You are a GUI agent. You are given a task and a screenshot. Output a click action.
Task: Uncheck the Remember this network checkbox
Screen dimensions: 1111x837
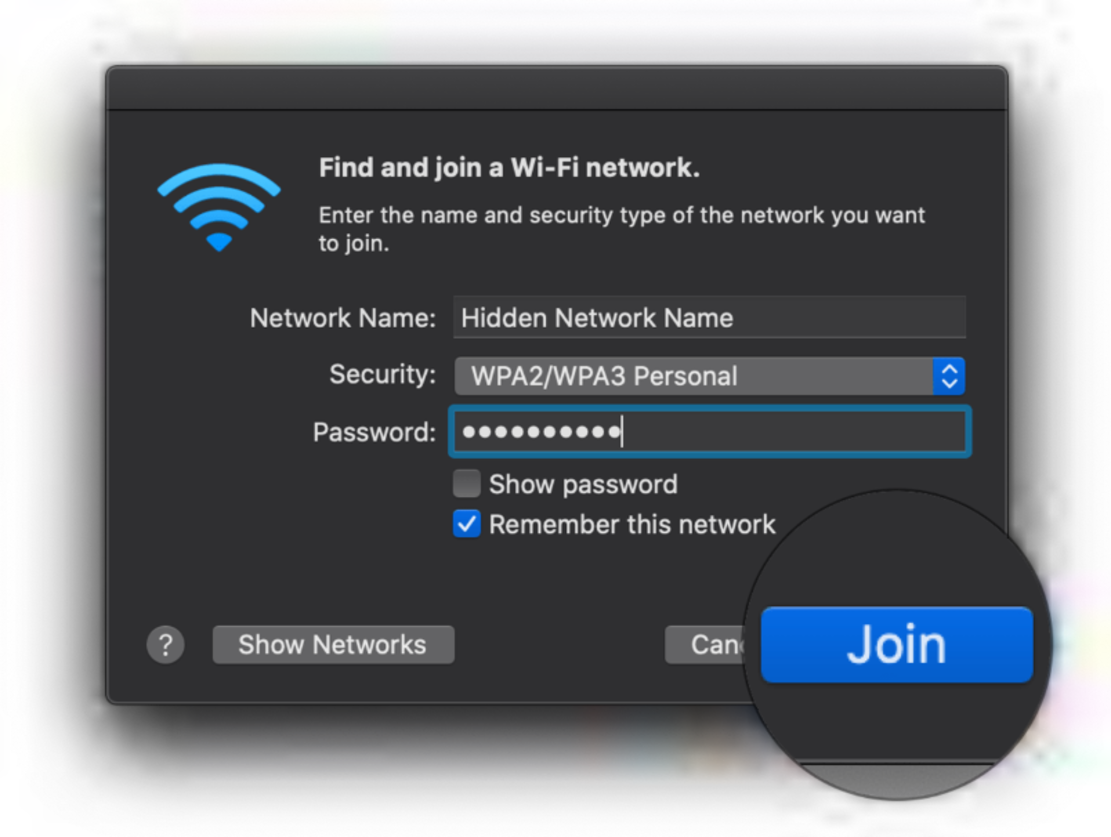(x=467, y=524)
